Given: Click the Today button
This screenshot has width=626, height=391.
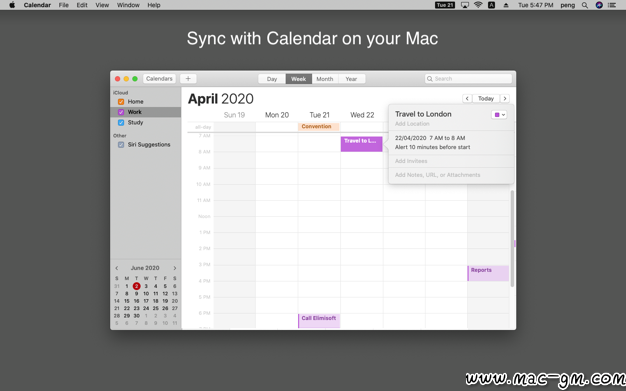Looking at the screenshot, I should click(x=486, y=99).
